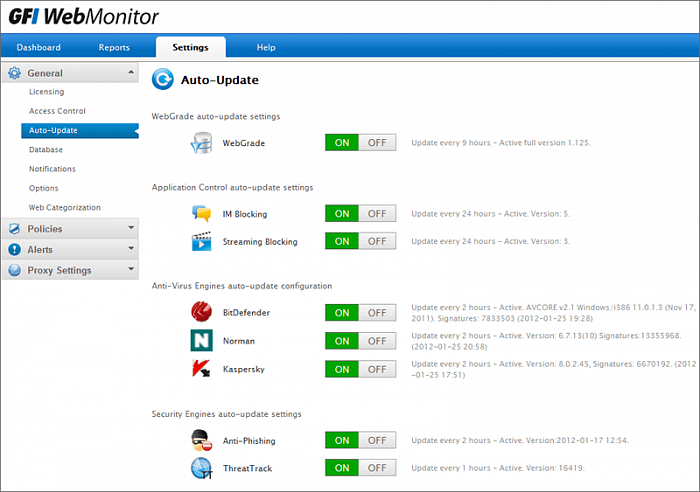Click the Norman antivirus icon
Screen dimensions: 700x492
(x=202, y=341)
